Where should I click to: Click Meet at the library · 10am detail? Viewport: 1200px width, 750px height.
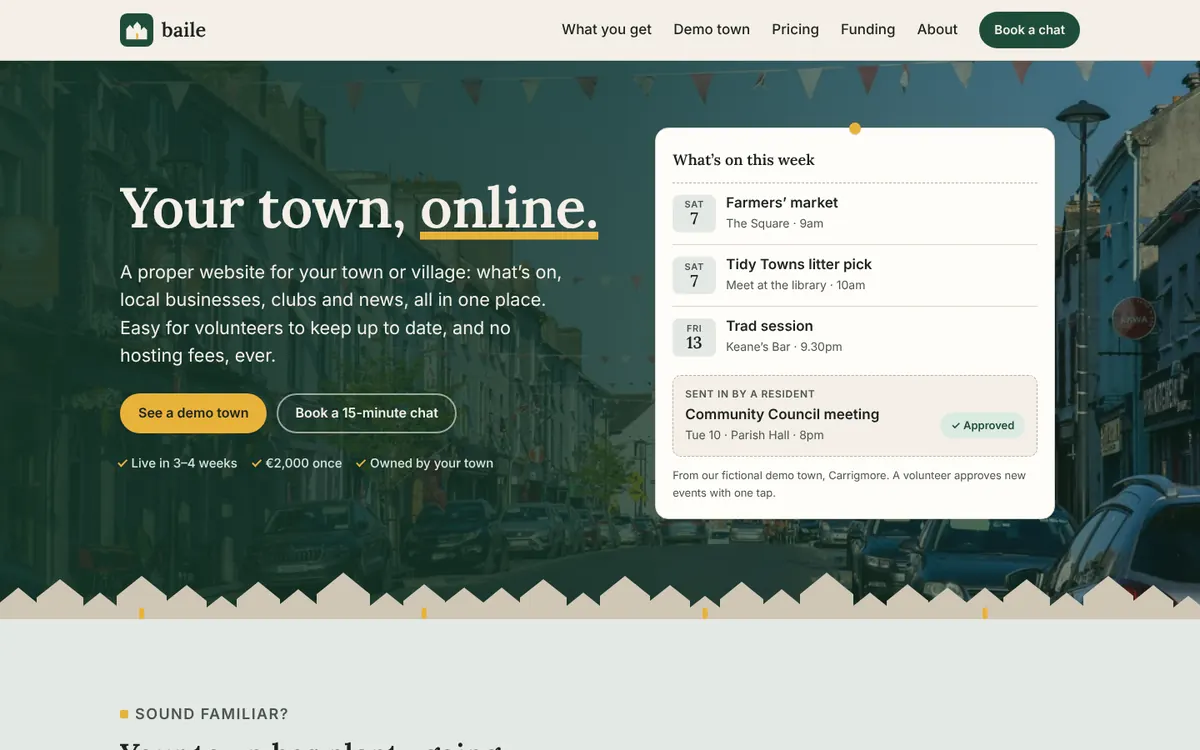(796, 286)
